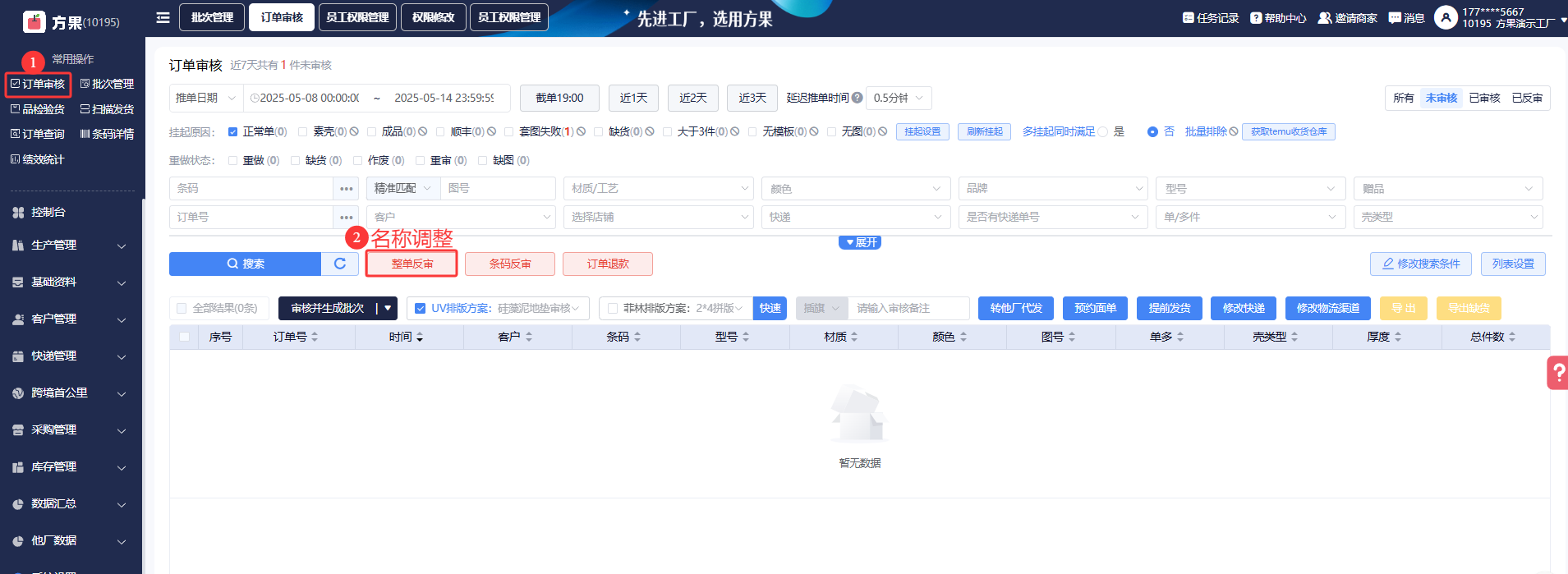The height and width of the screenshot is (574, 1568).
Task: Sort table by 时间 column header
Action: pyautogui.click(x=406, y=337)
